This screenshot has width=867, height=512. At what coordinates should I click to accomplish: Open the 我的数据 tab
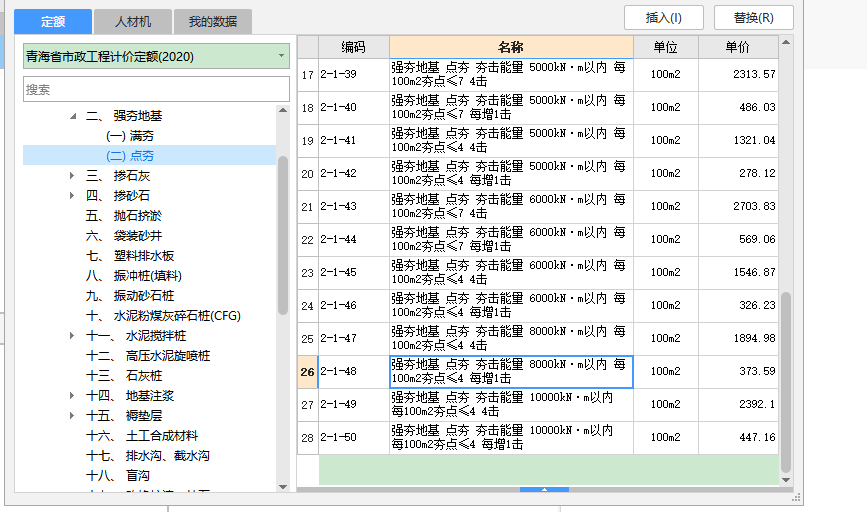(x=213, y=22)
